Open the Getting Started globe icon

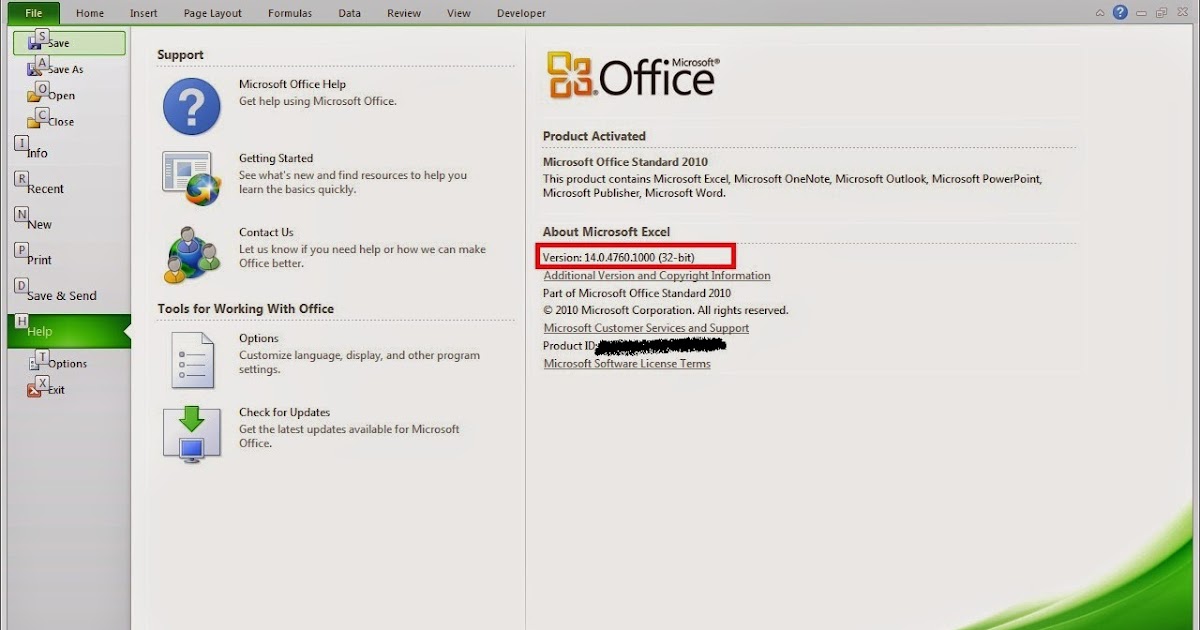[x=192, y=178]
